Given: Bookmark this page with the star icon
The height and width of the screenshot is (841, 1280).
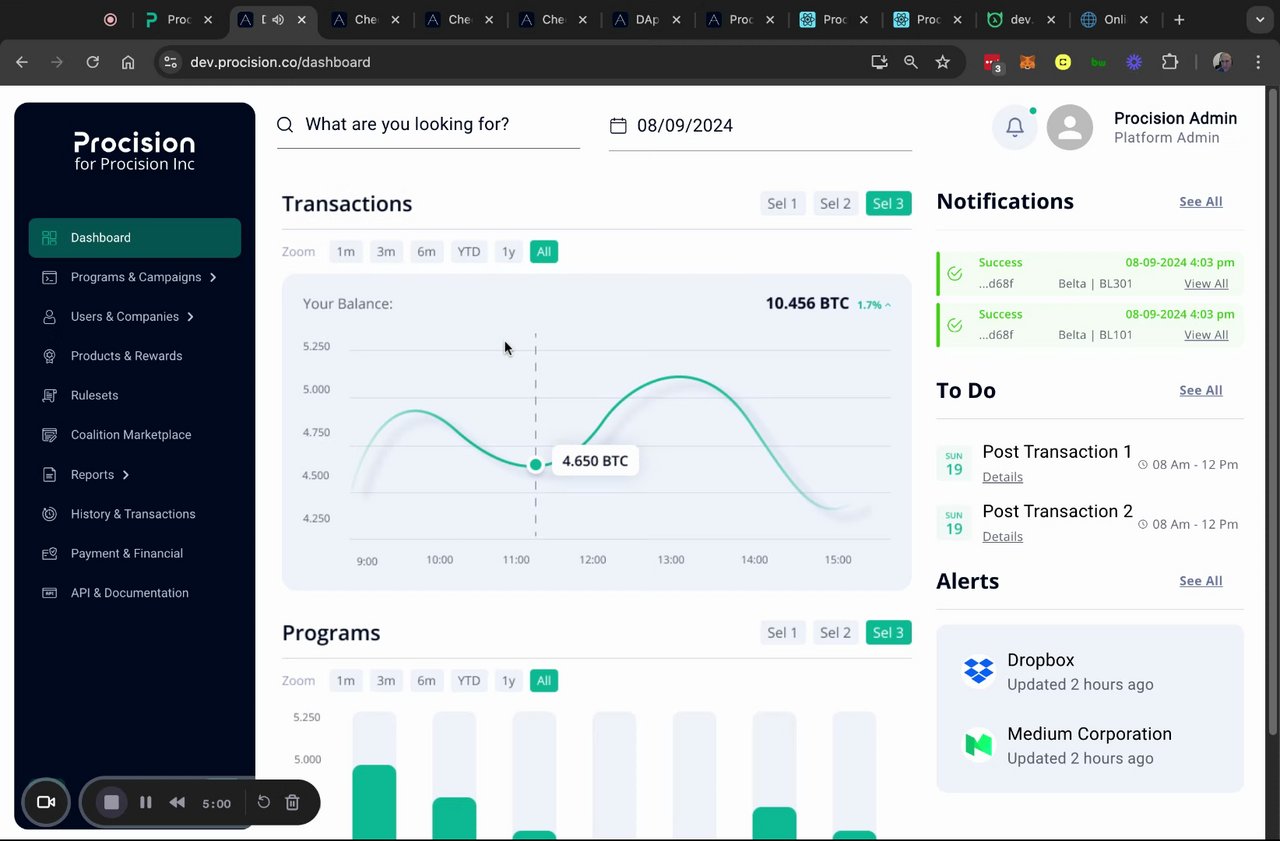Looking at the screenshot, I should 942,62.
